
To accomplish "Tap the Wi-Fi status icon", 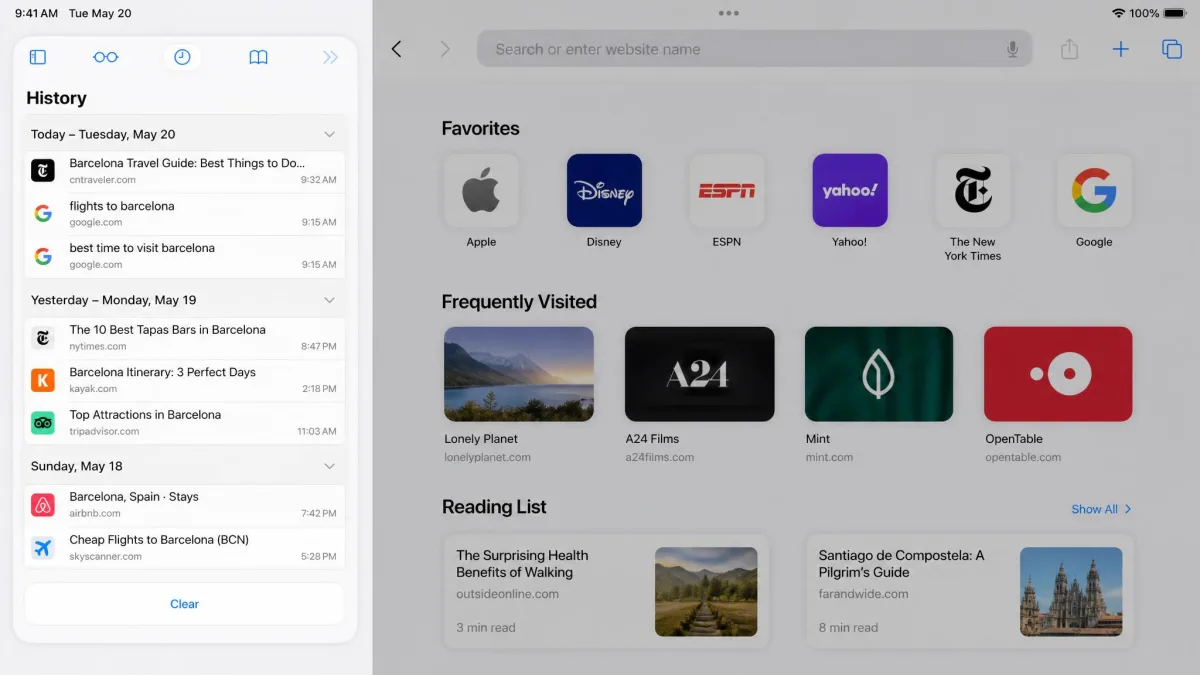I will pos(1118,13).
